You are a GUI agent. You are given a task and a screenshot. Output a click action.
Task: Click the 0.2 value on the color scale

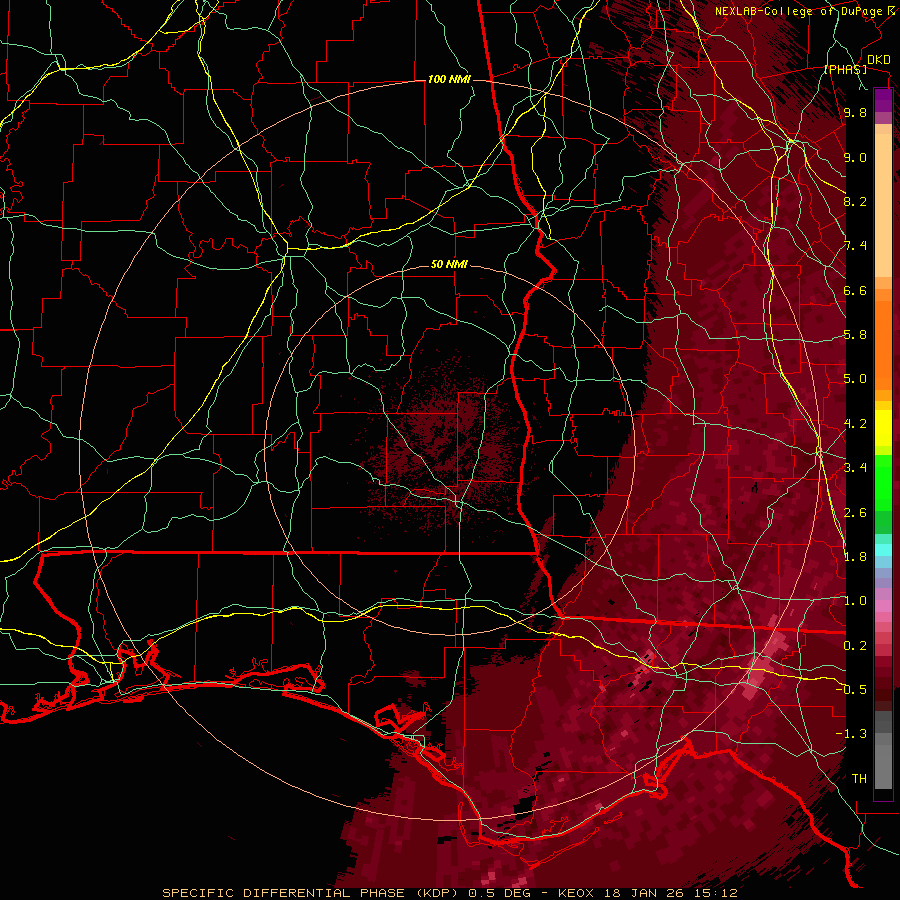coord(855,645)
